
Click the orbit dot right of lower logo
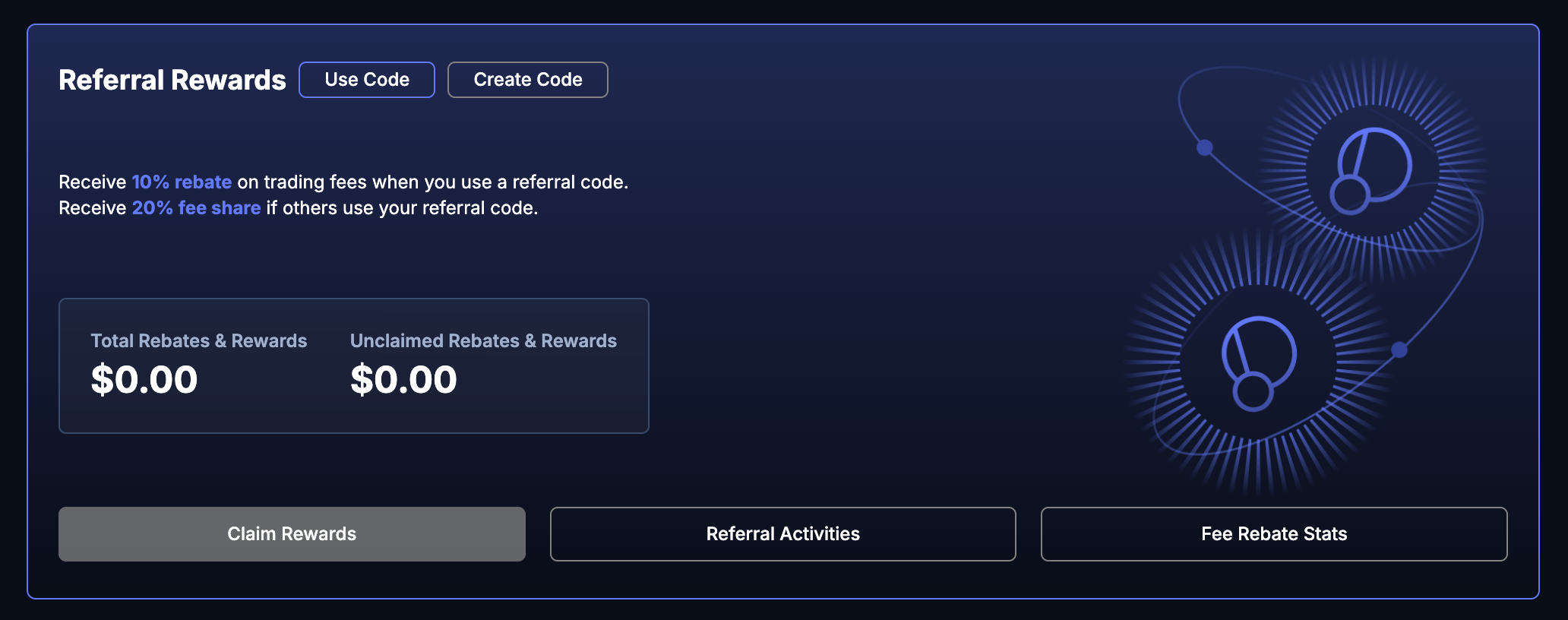click(x=1399, y=350)
